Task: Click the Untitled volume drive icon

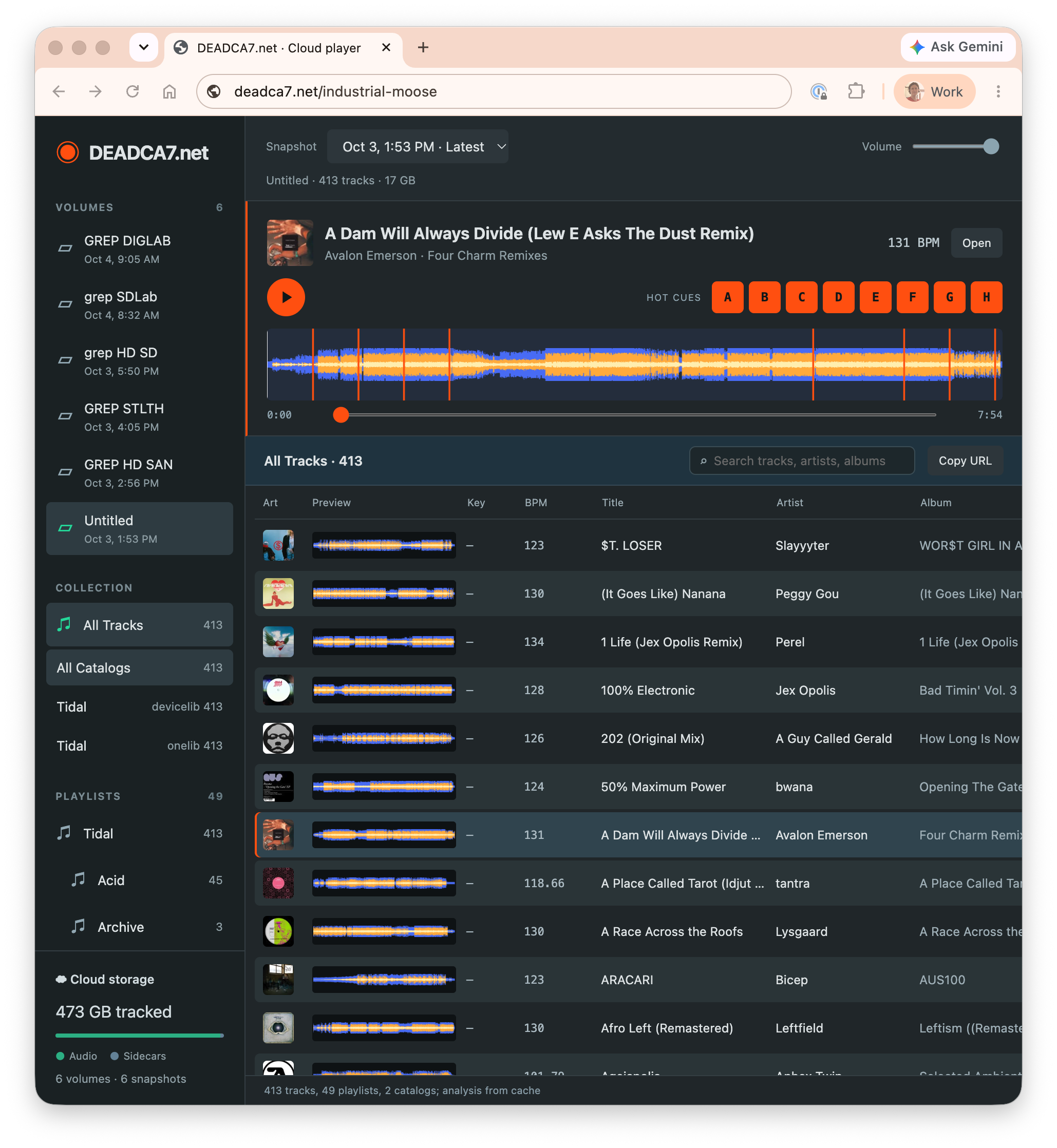Action: 65,528
